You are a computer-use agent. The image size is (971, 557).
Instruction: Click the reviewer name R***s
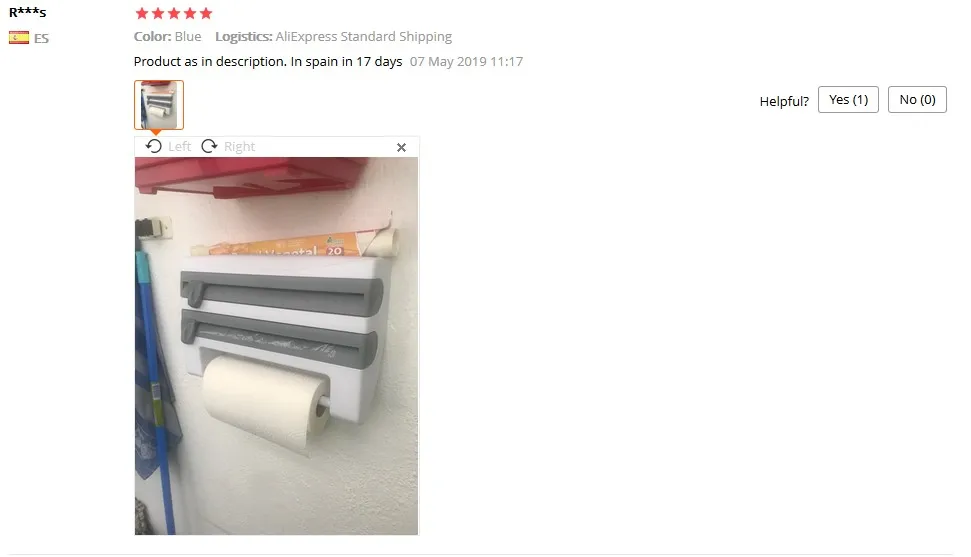pyautogui.click(x=27, y=12)
